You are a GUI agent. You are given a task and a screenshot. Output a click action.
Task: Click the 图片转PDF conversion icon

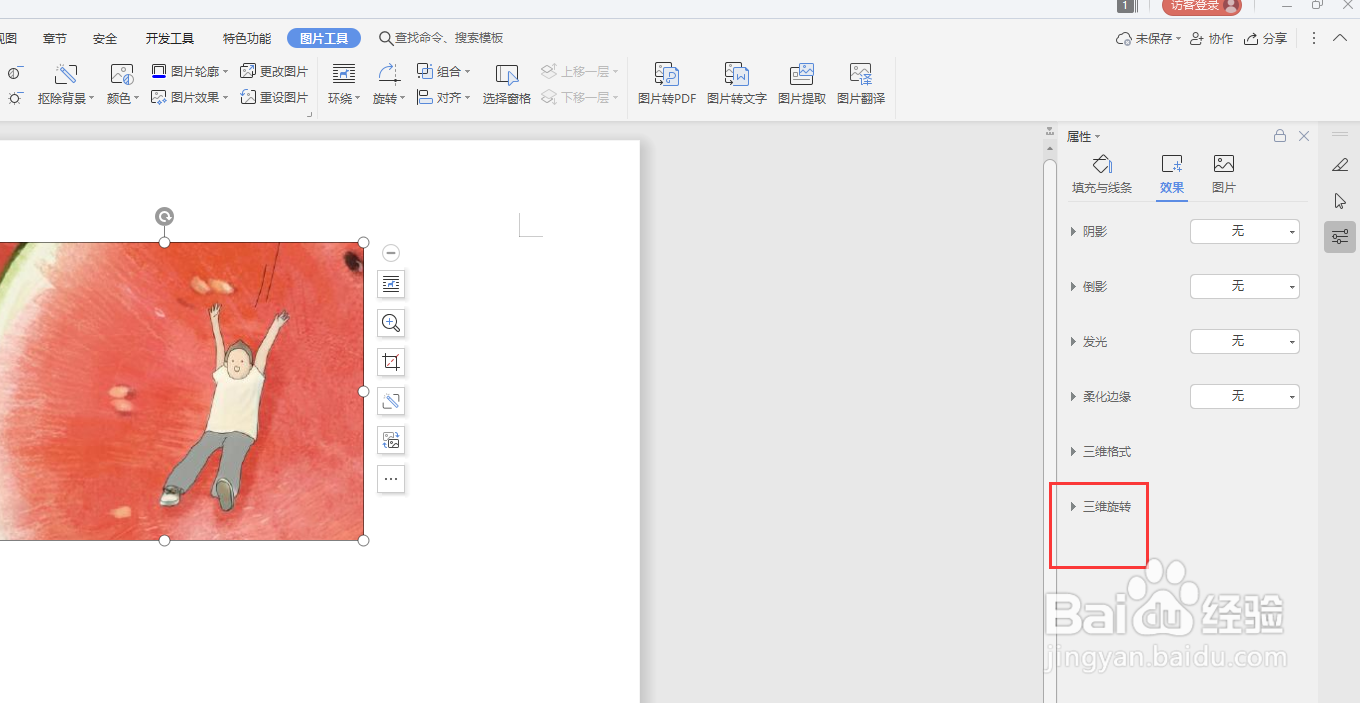click(666, 84)
